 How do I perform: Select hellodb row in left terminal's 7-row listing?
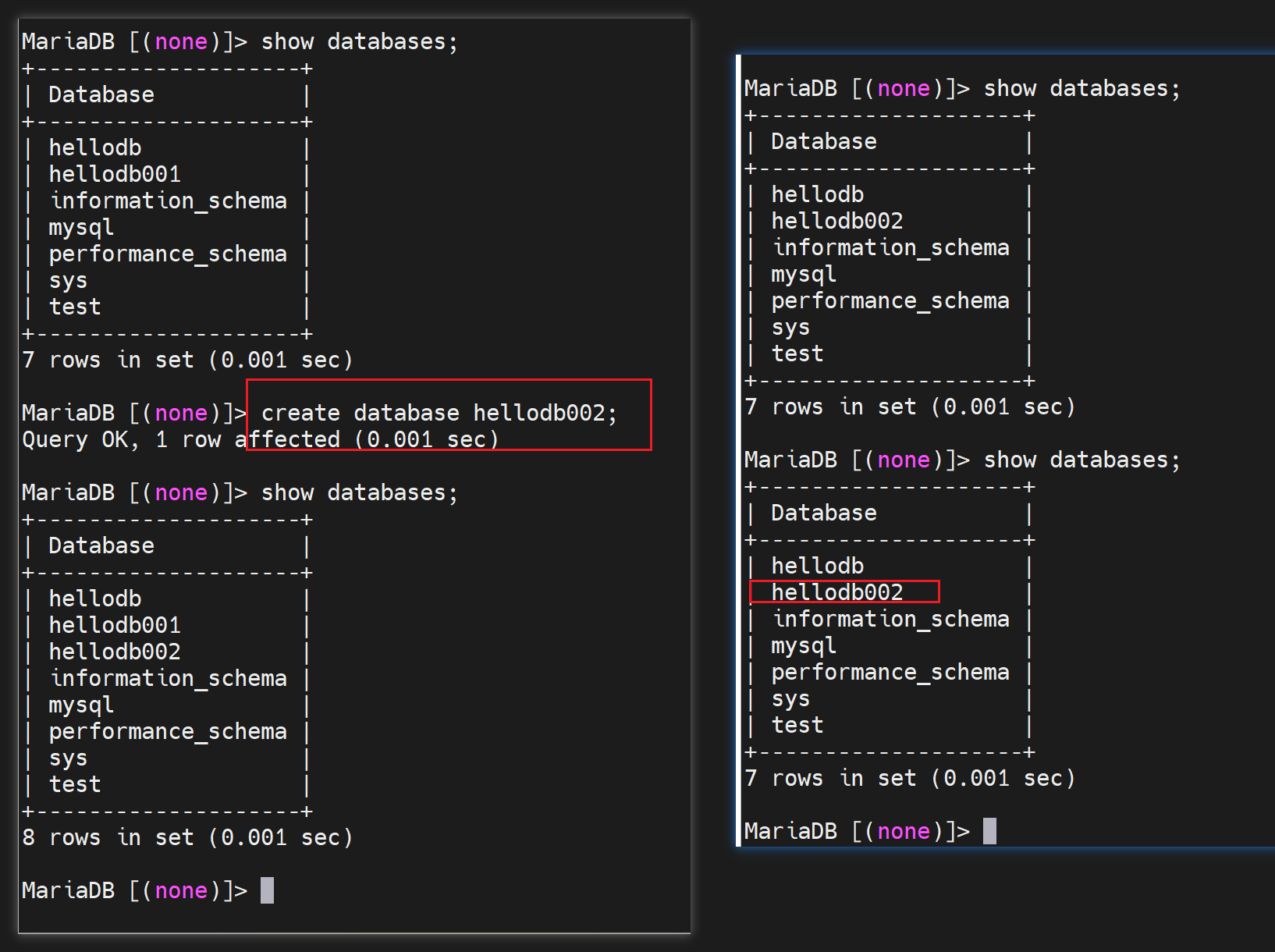(x=95, y=147)
